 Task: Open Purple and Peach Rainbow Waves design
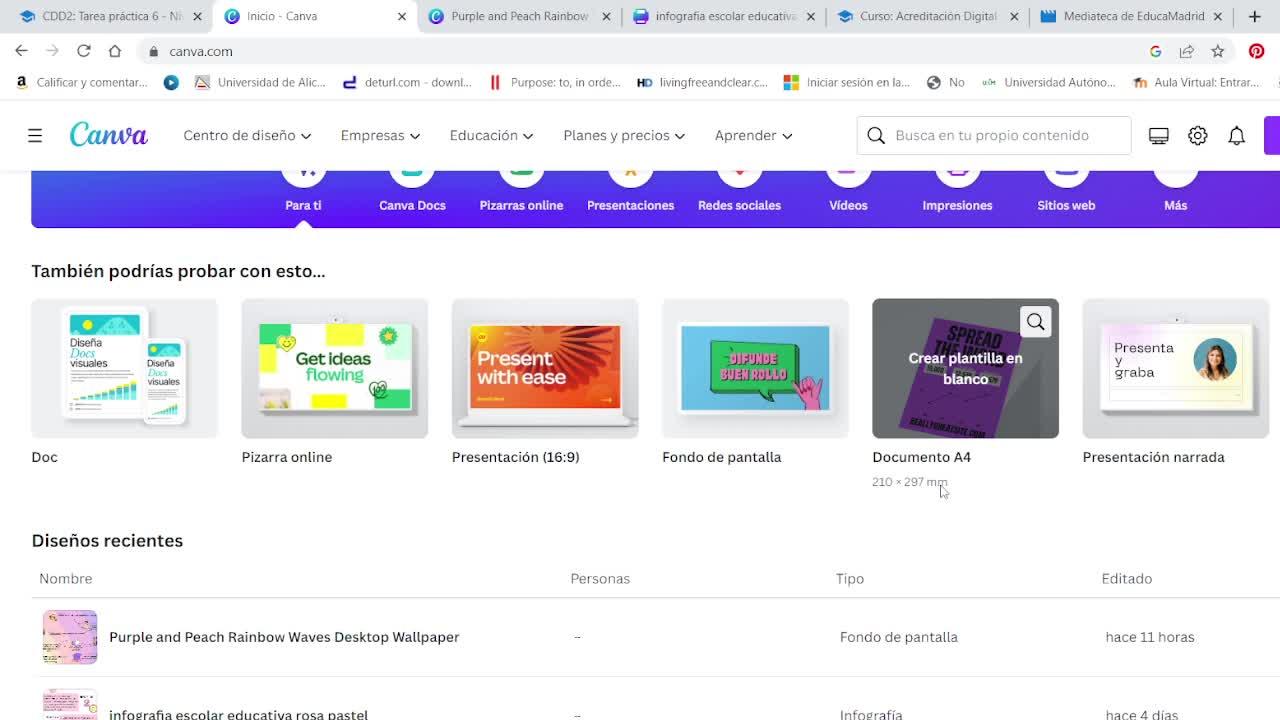pyautogui.click(x=284, y=637)
